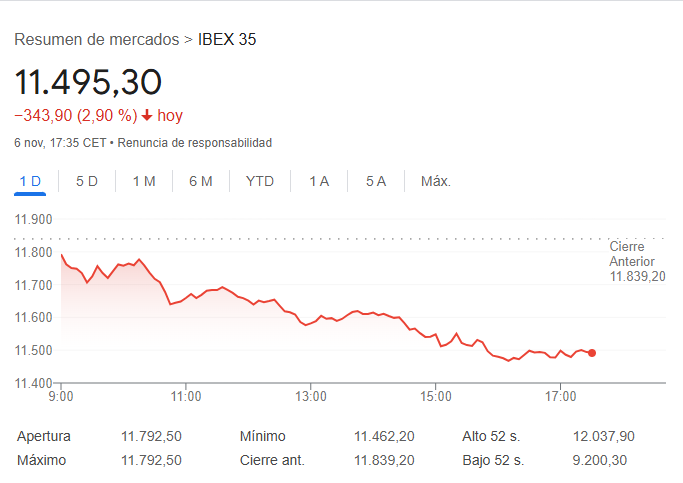Click the IBEX 35 breadcrumb title

pos(228,40)
